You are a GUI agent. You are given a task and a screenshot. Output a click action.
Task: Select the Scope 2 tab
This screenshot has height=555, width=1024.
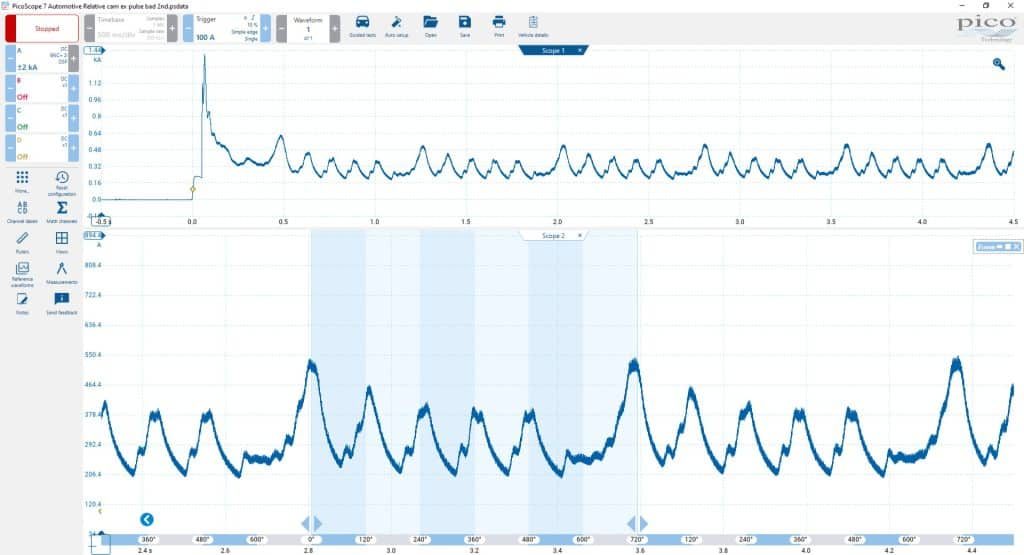pyautogui.click(x=553, y=236)
